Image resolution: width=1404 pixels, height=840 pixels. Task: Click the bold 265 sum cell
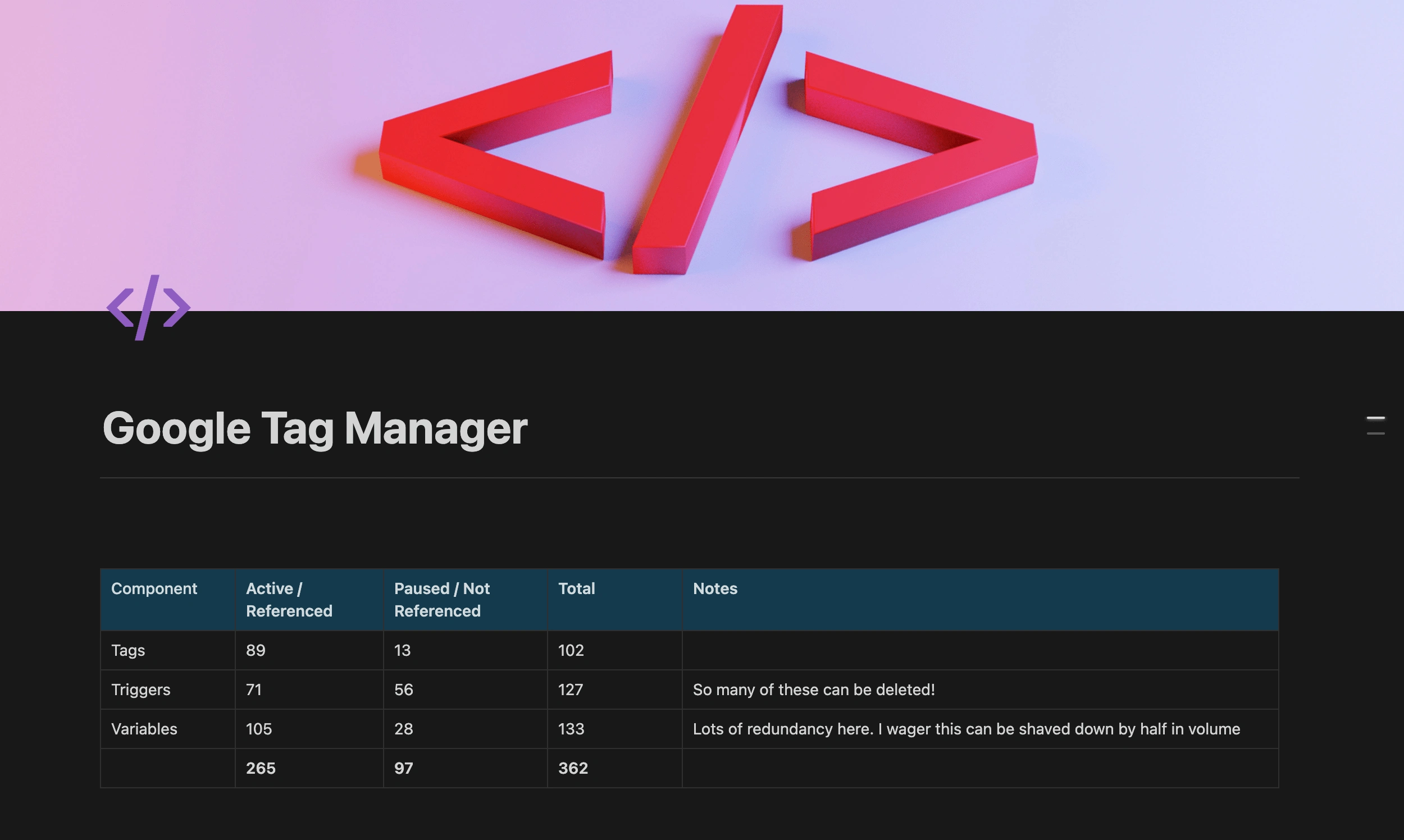(309, 768)
